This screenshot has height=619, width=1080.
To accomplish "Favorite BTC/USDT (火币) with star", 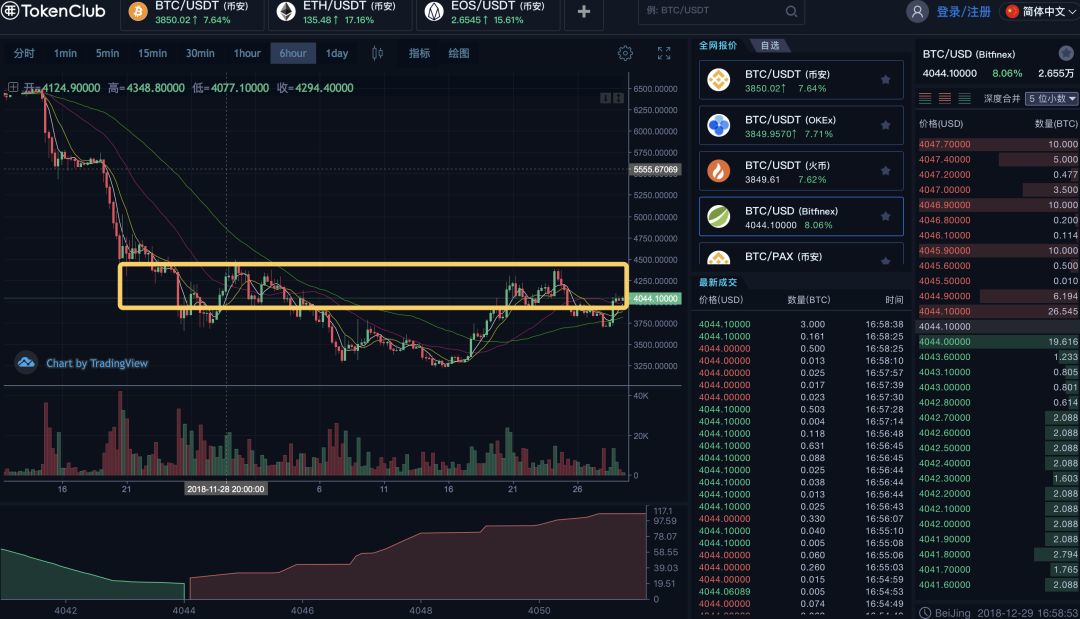I will tap(886, 171).
